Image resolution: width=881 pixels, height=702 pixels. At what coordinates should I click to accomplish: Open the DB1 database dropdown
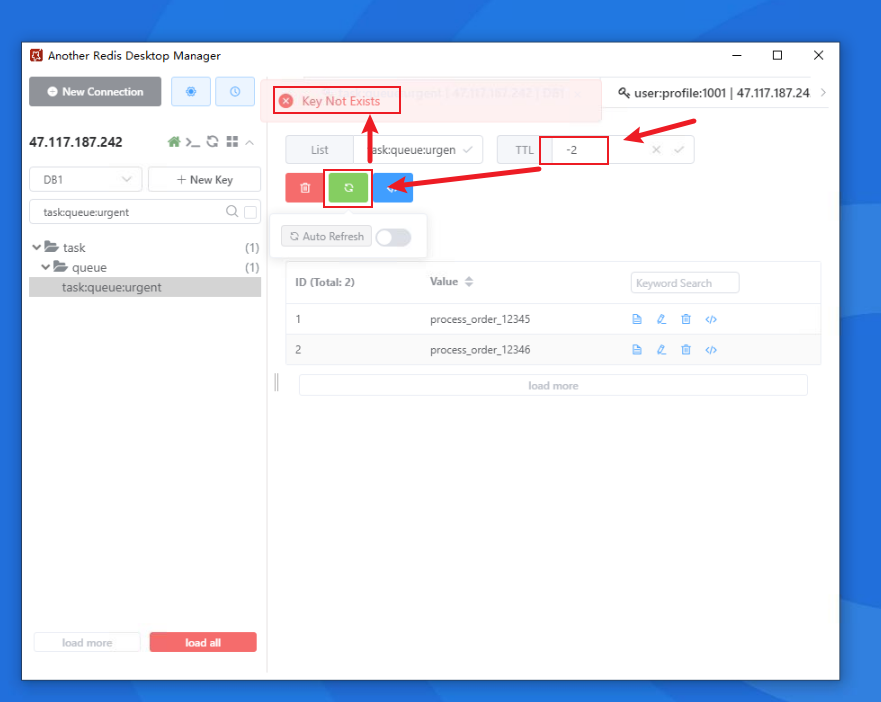point(85,180)
